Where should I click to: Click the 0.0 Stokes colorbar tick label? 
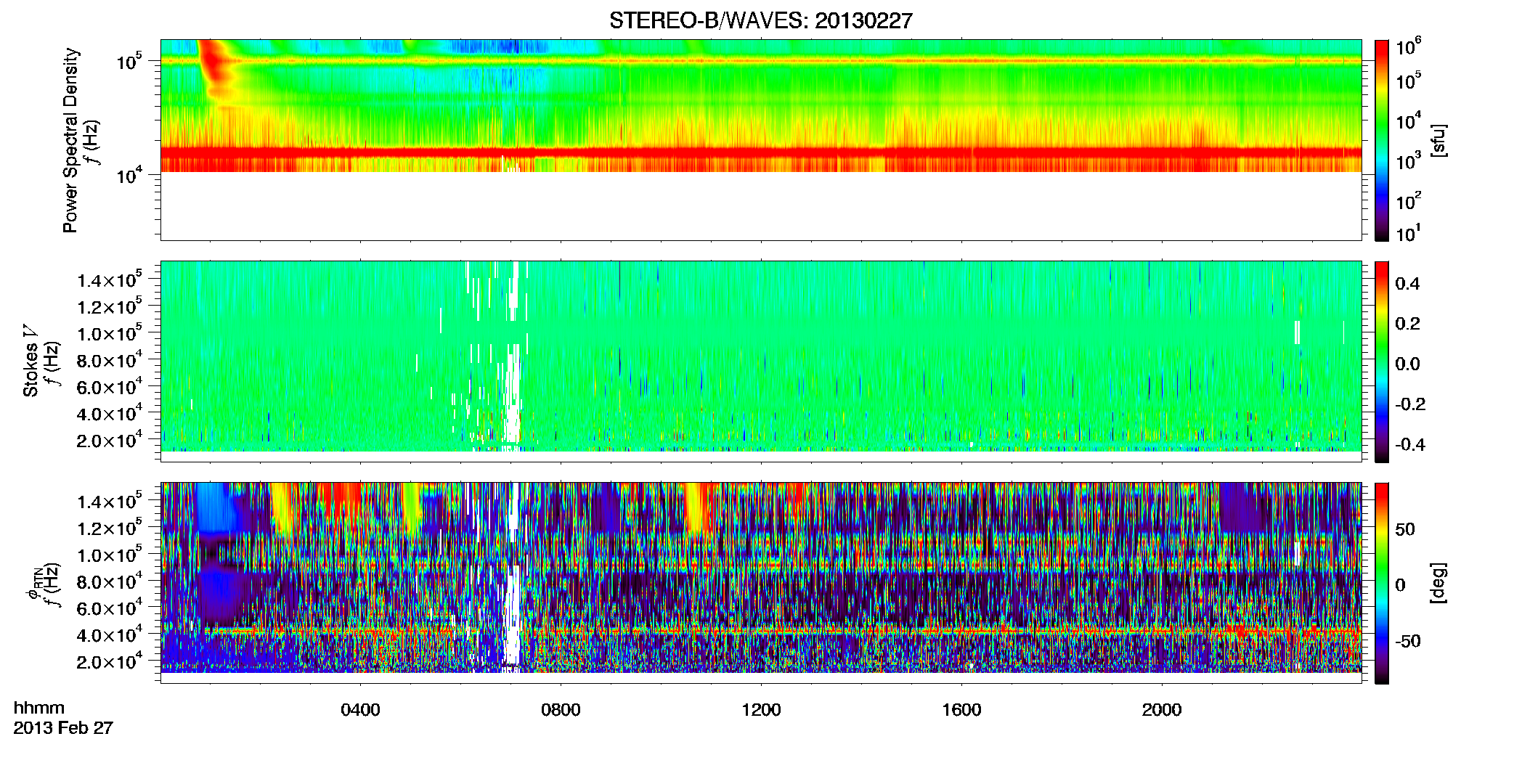tap(1407, 364)
